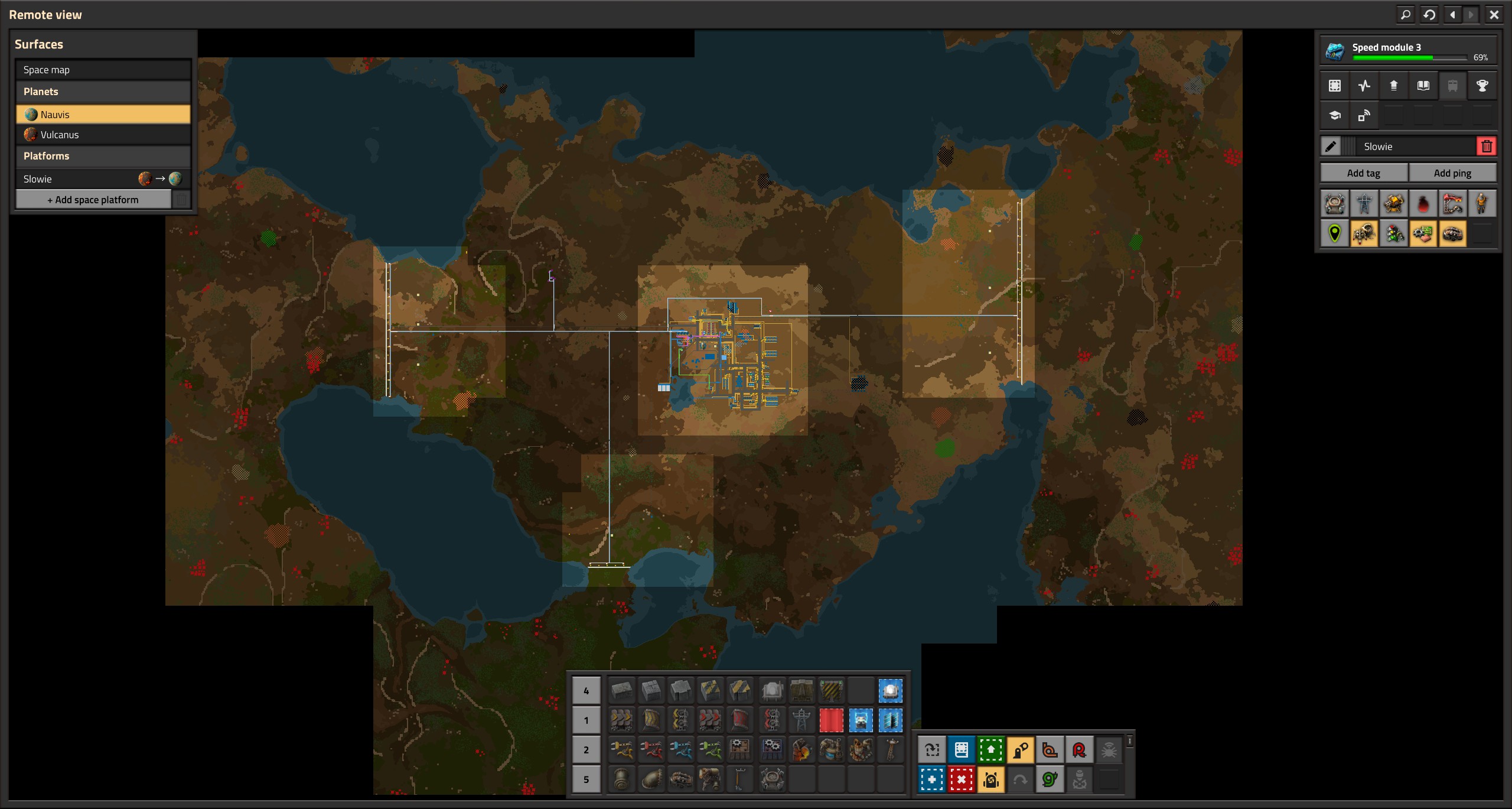Click the red delete platform trash icon

tap(1487, 147)
